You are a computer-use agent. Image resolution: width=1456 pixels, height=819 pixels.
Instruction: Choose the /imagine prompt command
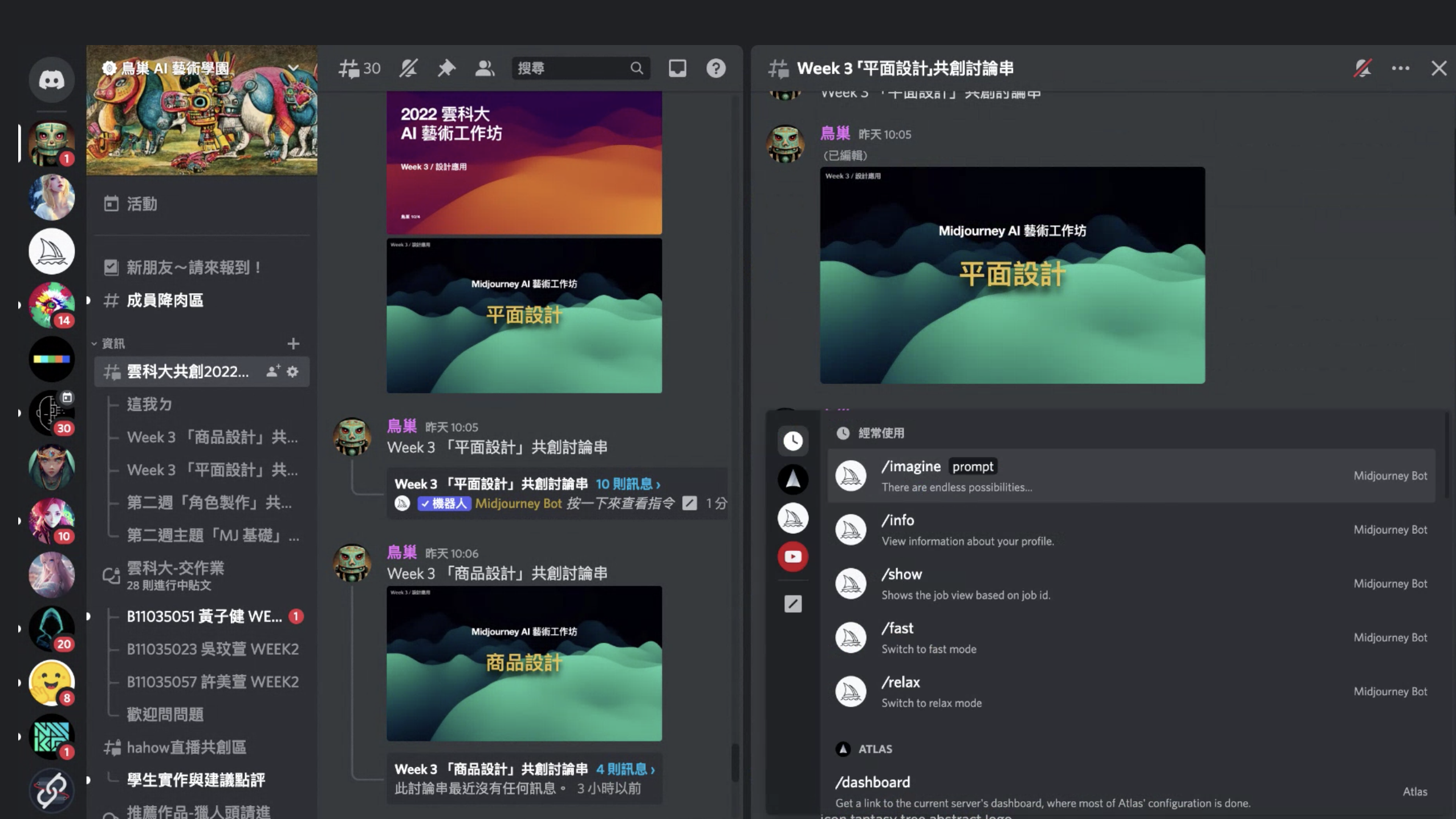pyautogui.click(x=1131, y=476)
